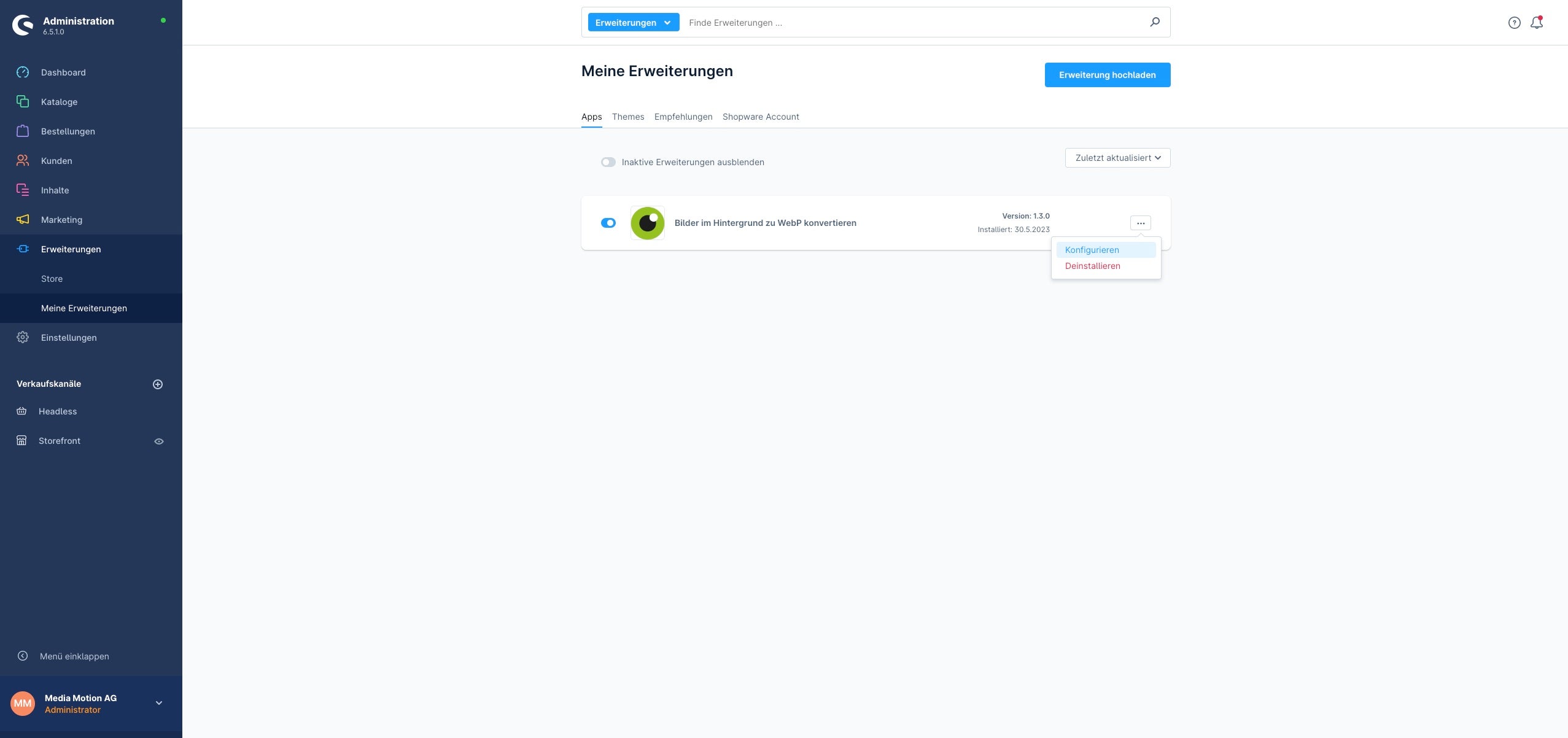Click the Verkaufskanäle heading
1568x738 pixels.
coord(49,384)
